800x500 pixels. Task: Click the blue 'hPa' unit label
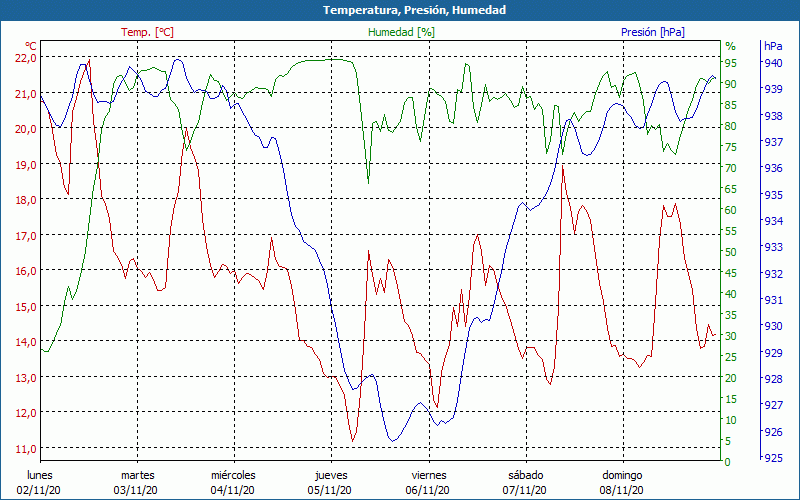point(773,46)
